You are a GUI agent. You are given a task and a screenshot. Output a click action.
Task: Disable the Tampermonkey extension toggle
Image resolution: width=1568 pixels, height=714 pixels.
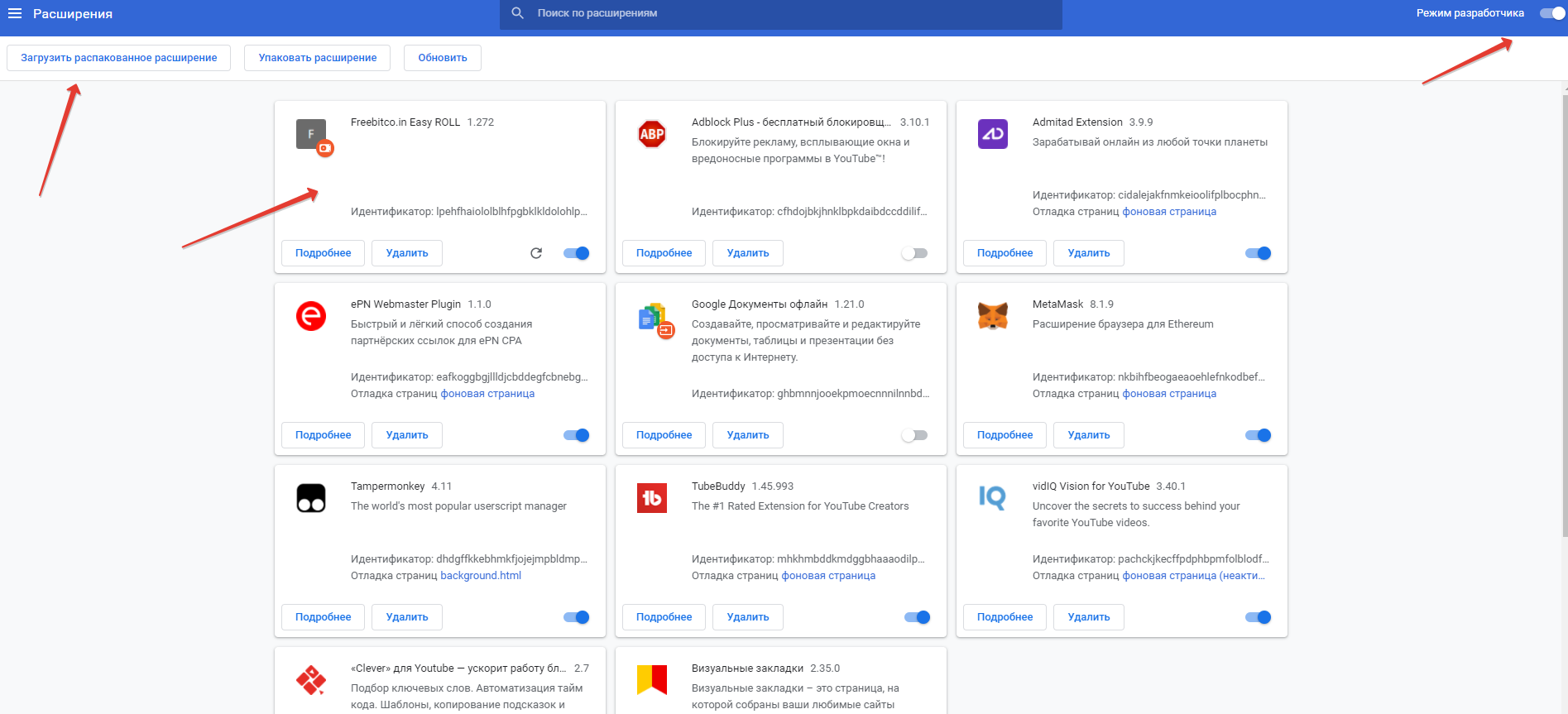577,617
